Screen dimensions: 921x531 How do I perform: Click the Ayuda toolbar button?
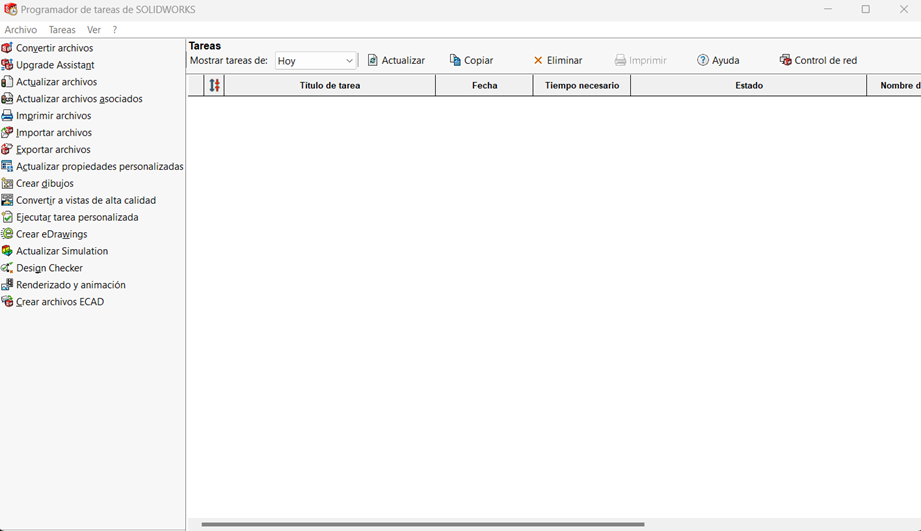pyautogui.click(x=718, y=60)
